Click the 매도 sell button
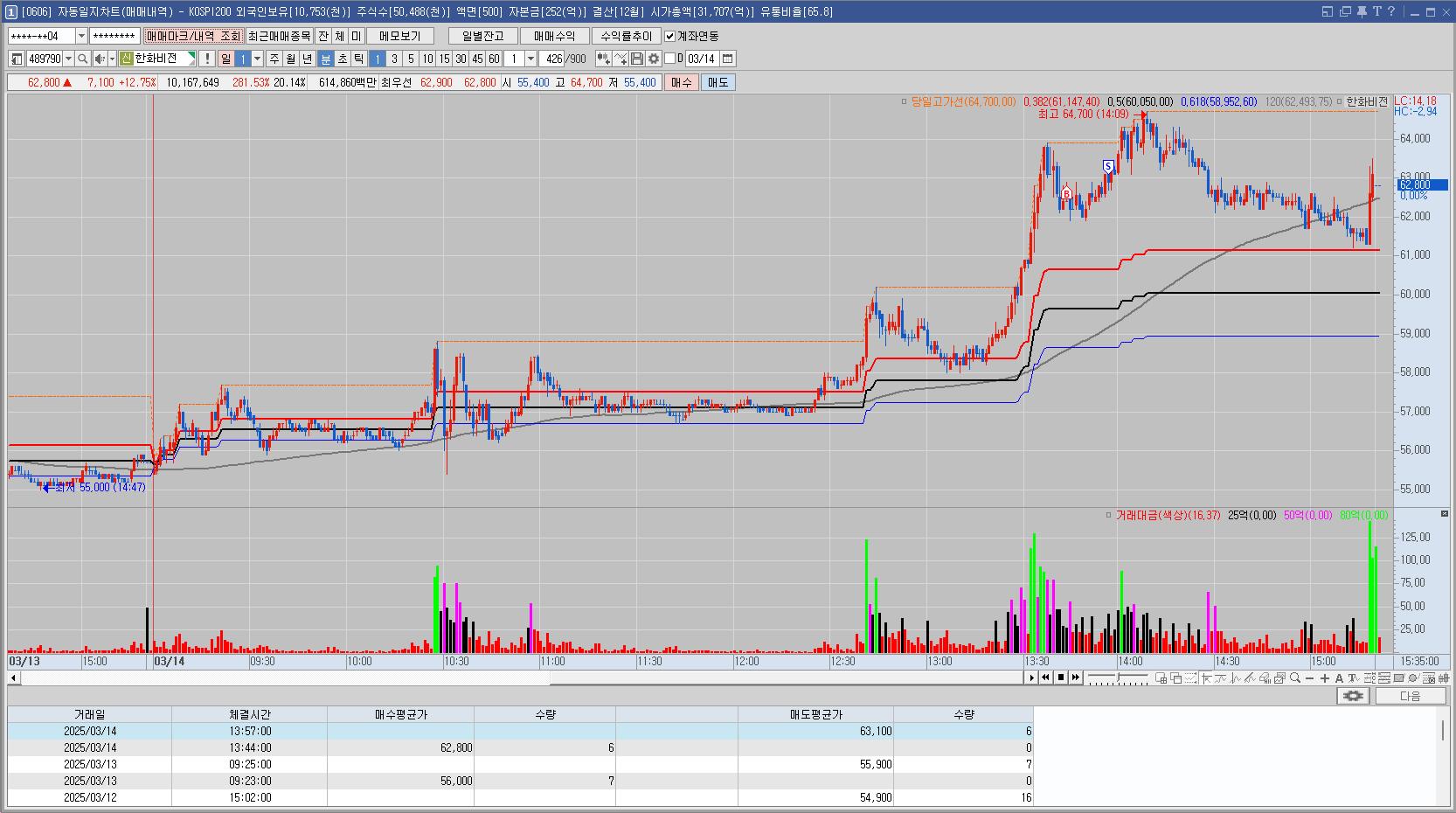 [x=718, y=82]
